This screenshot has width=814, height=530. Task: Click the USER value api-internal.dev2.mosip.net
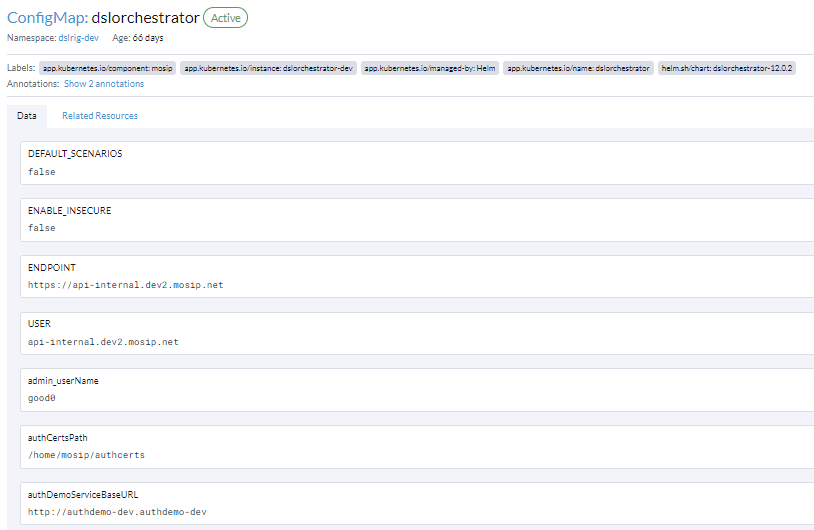103,342
